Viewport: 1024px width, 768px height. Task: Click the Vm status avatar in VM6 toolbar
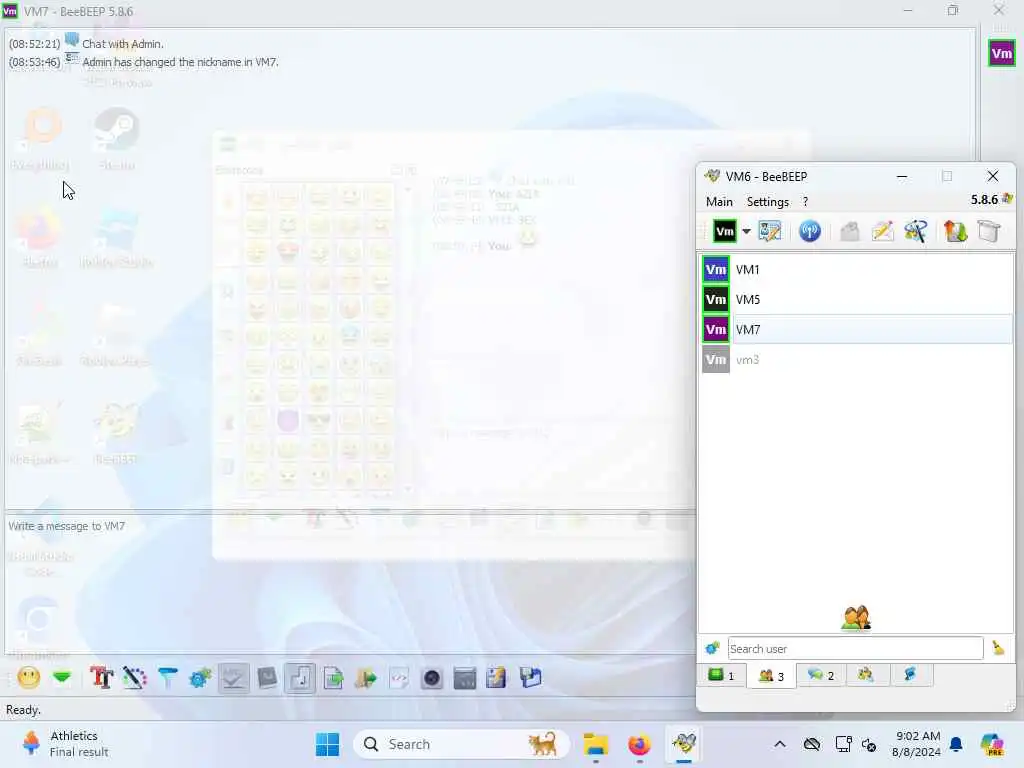724,231
